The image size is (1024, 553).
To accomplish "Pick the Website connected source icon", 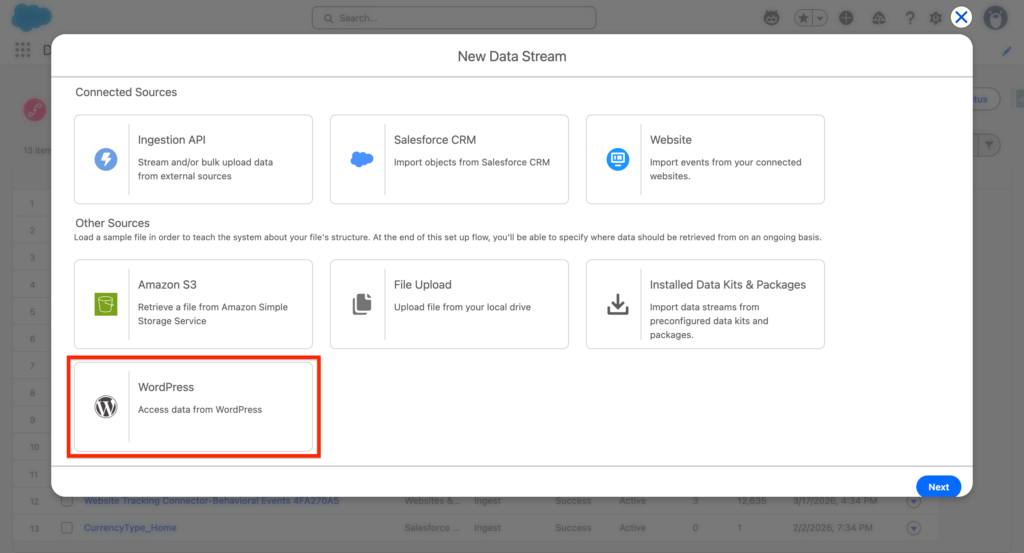I will click(x=617, y=159).
